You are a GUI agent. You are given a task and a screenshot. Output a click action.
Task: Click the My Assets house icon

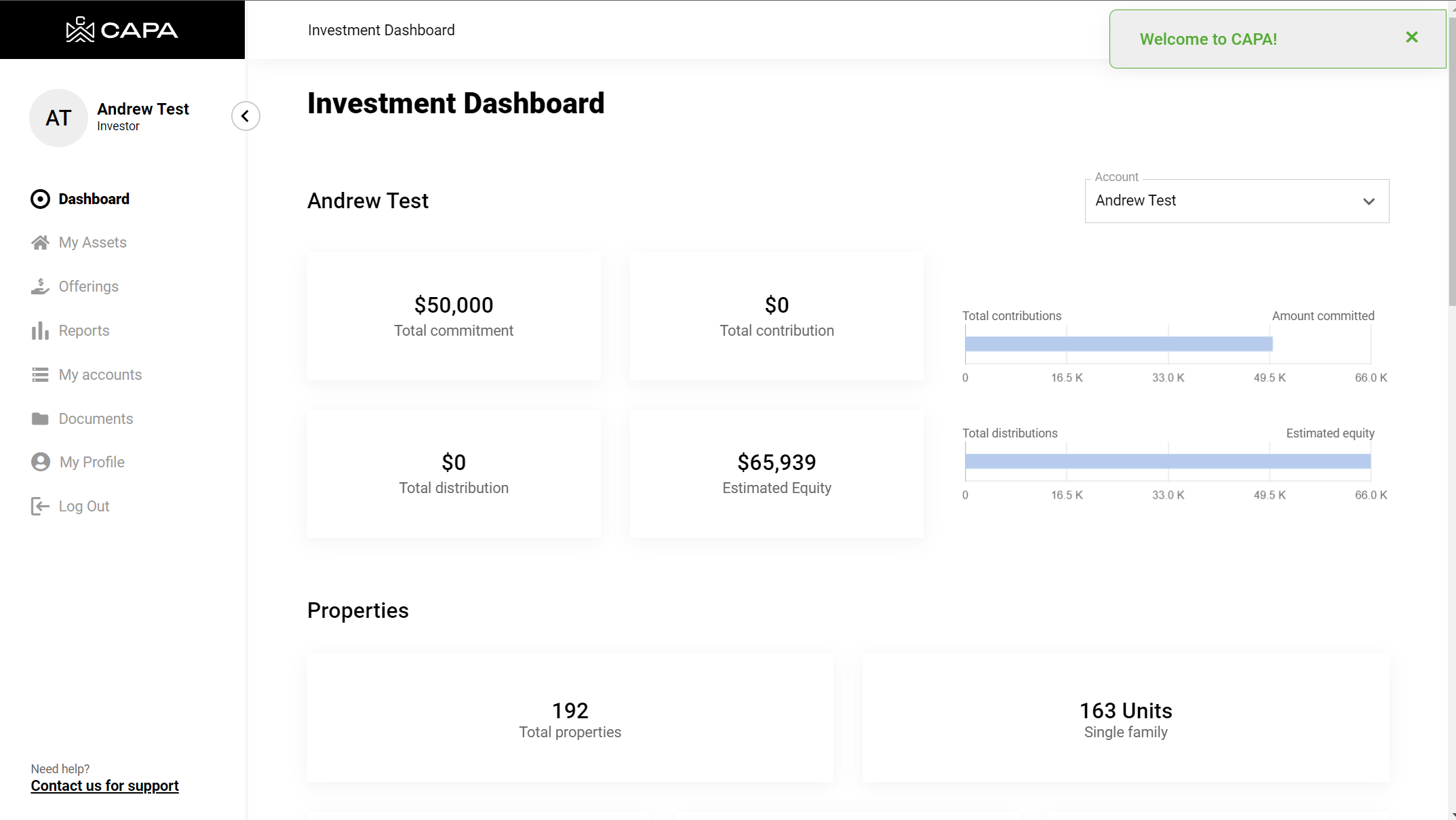40,243
